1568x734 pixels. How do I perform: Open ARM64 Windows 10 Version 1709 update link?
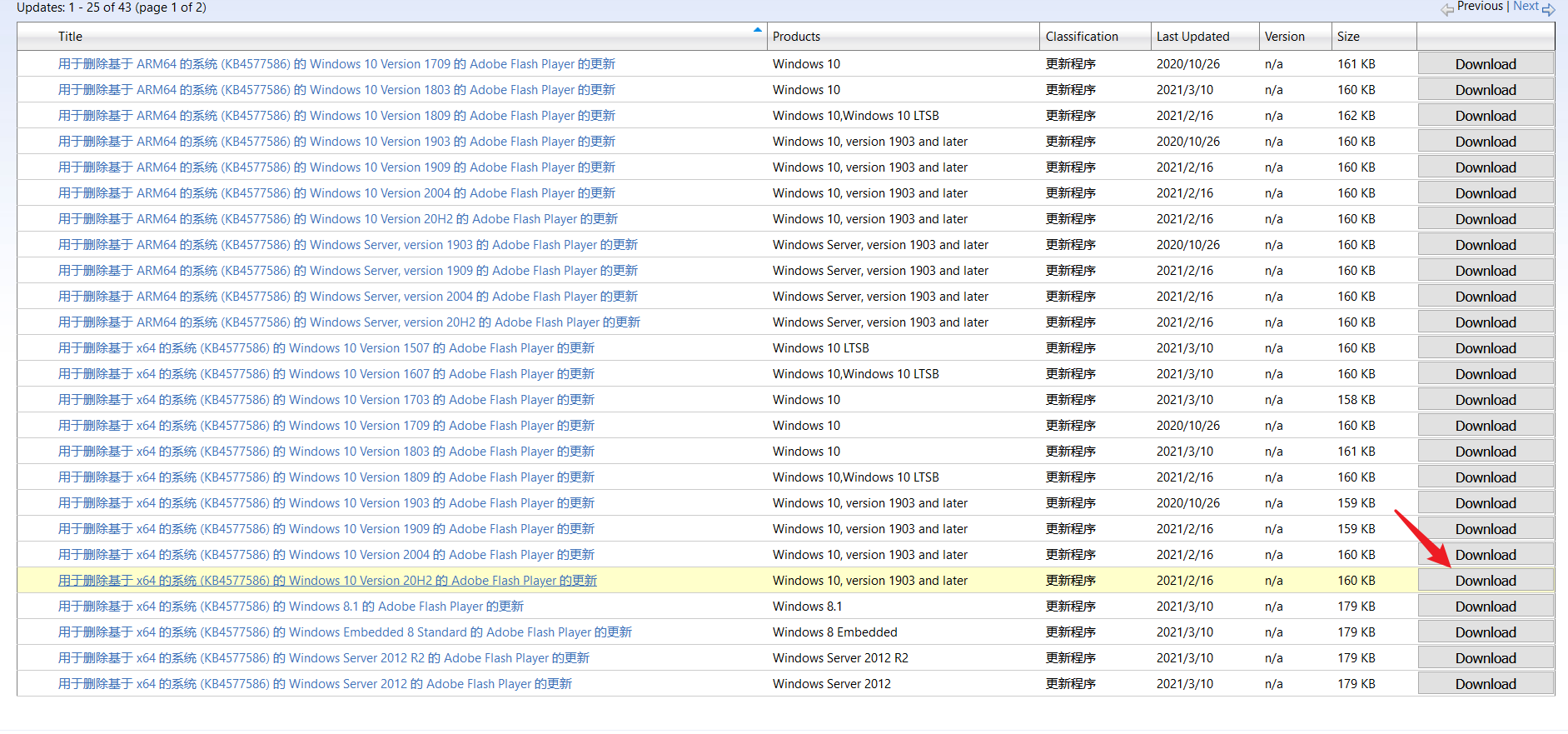click(x=336, y=64)
